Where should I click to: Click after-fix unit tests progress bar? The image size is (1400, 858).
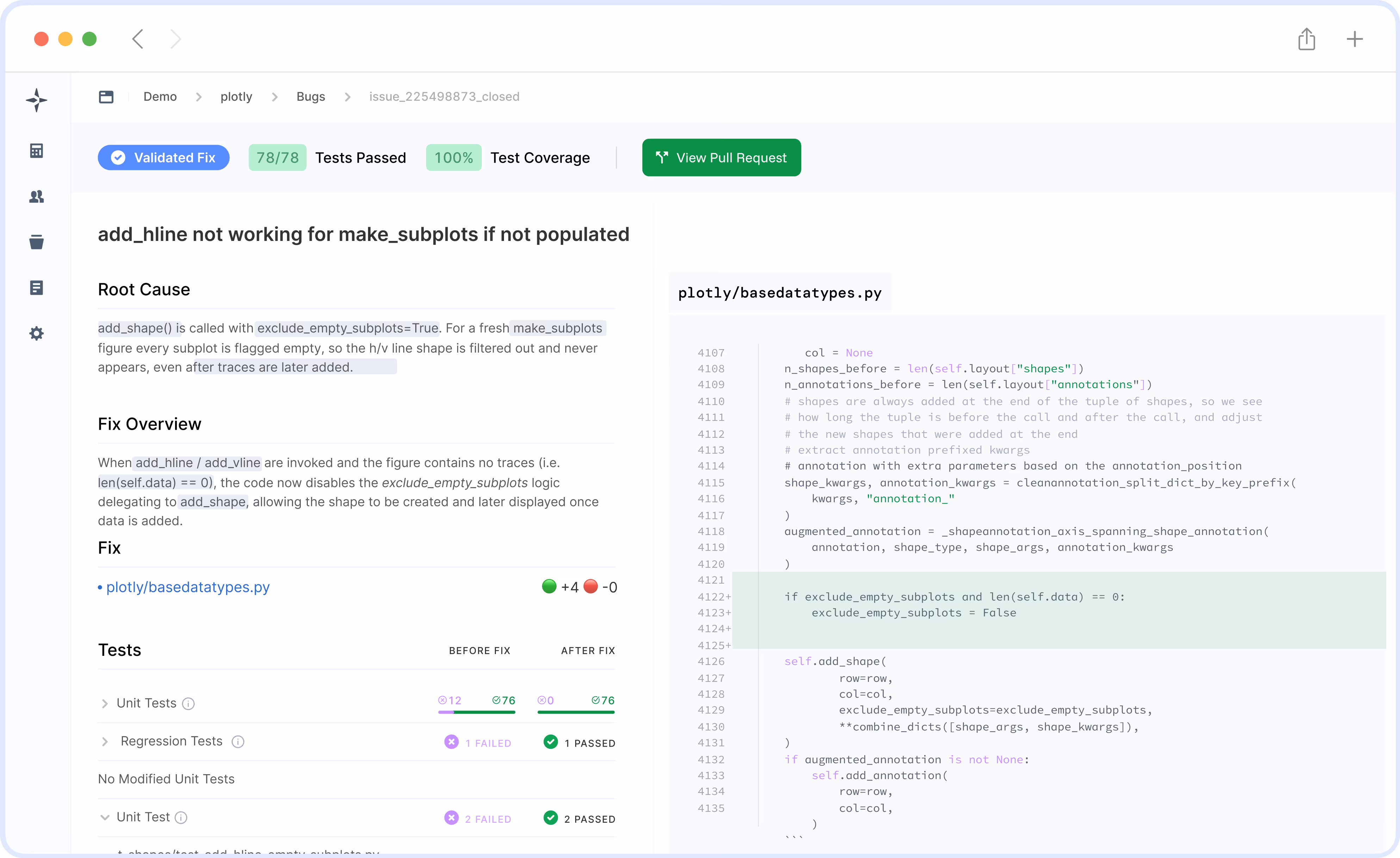click(x=576, y=712)
